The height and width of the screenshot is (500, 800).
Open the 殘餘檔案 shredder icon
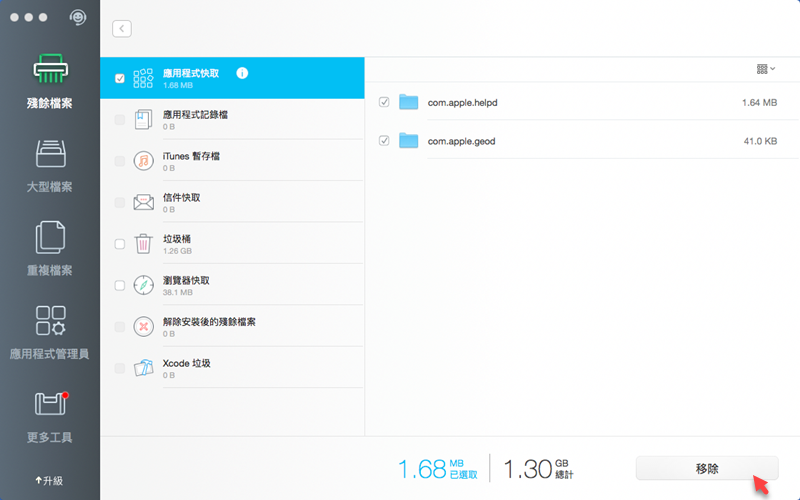[49, 70]
